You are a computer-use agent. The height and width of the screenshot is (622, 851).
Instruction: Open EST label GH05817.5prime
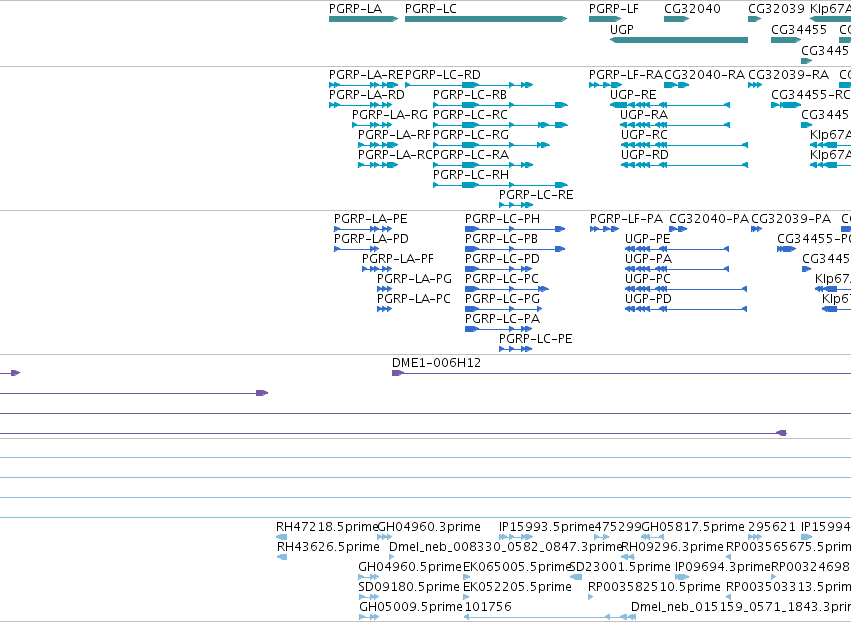693,527
